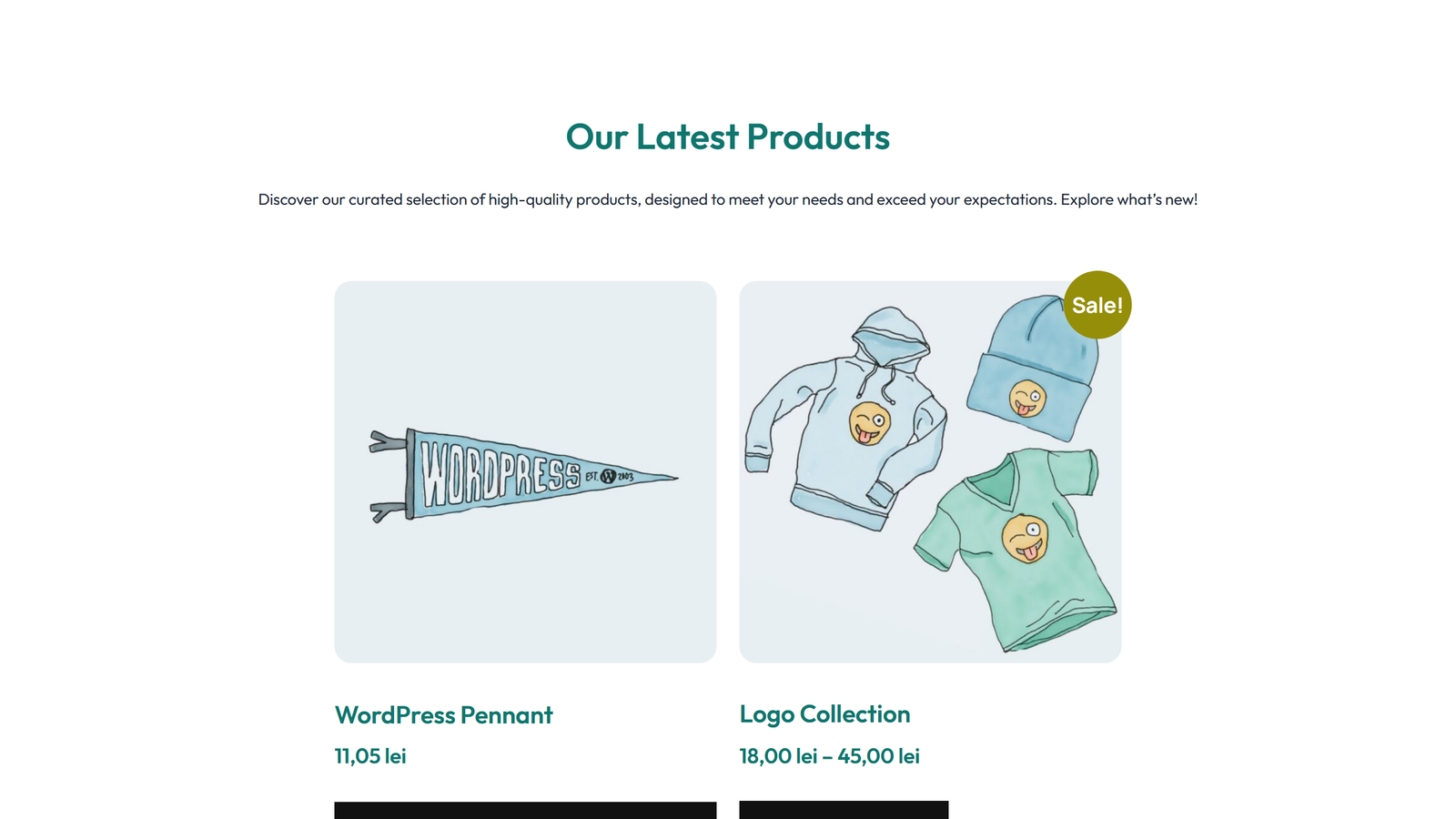Open the WordPress Pennant product page
This screenshot has width=1456, height=819.
click(x=443, y=715)
